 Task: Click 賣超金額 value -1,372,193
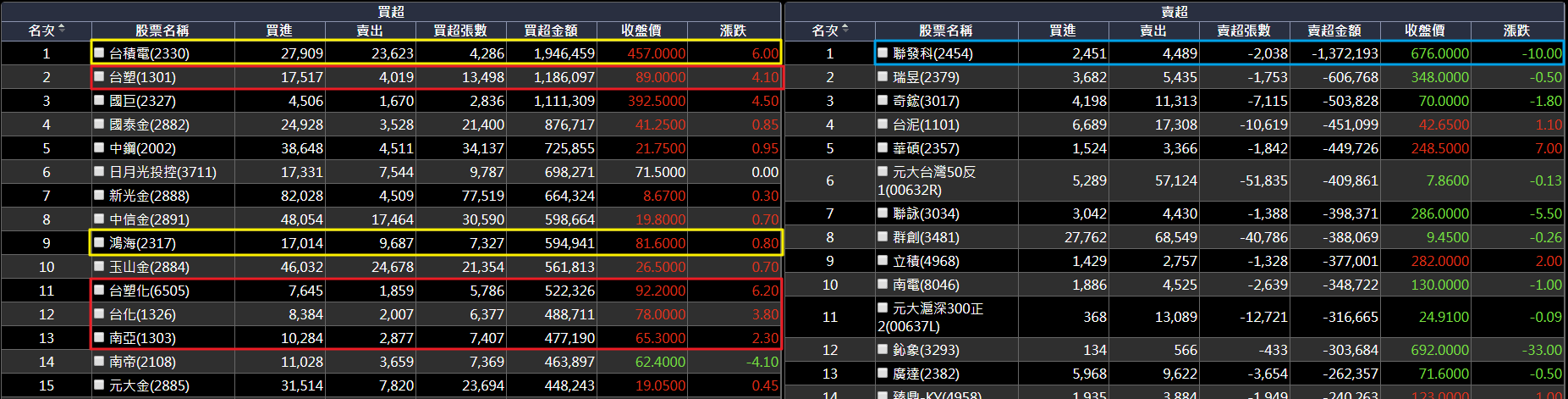pyautogui.click(x=1345, y=53)
